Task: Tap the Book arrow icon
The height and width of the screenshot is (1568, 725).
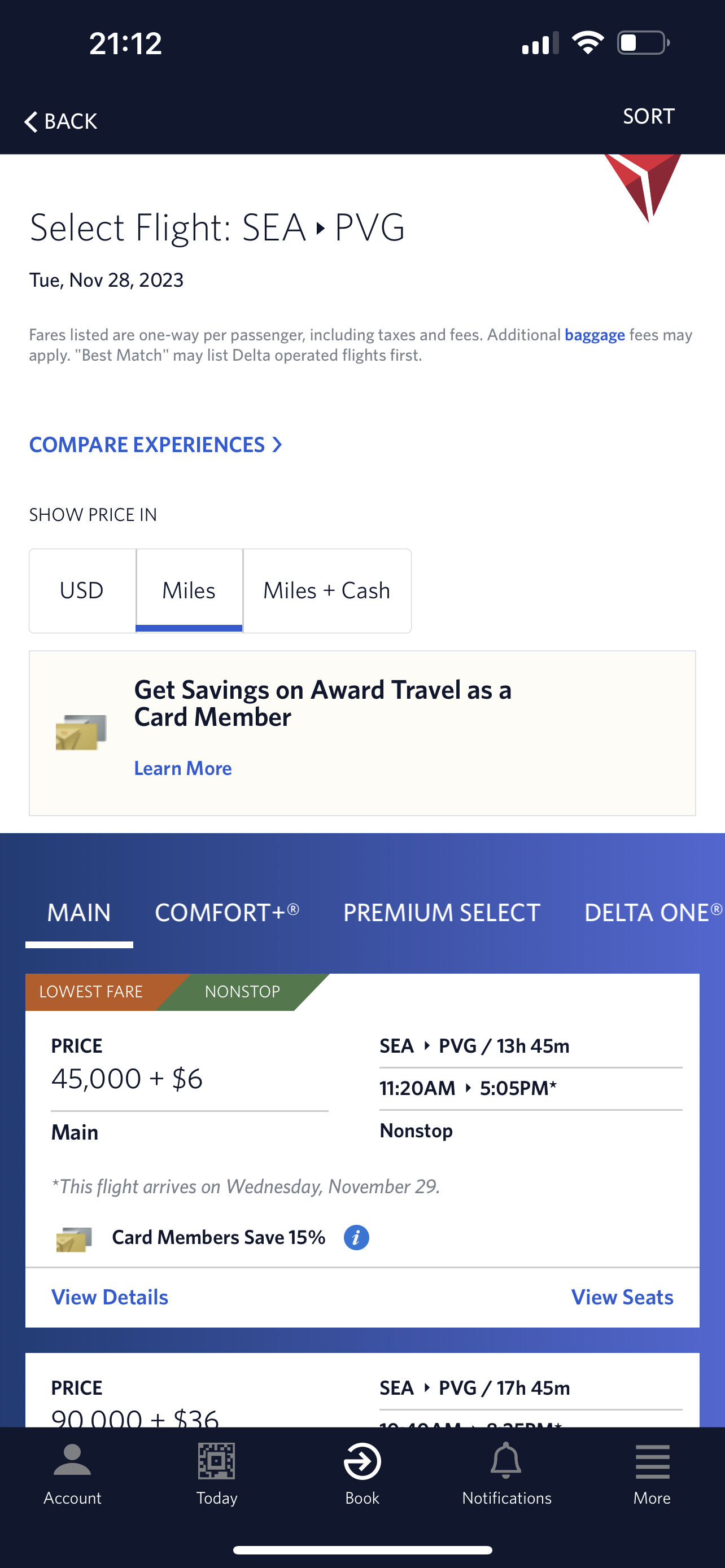Action: (362, 1461)
